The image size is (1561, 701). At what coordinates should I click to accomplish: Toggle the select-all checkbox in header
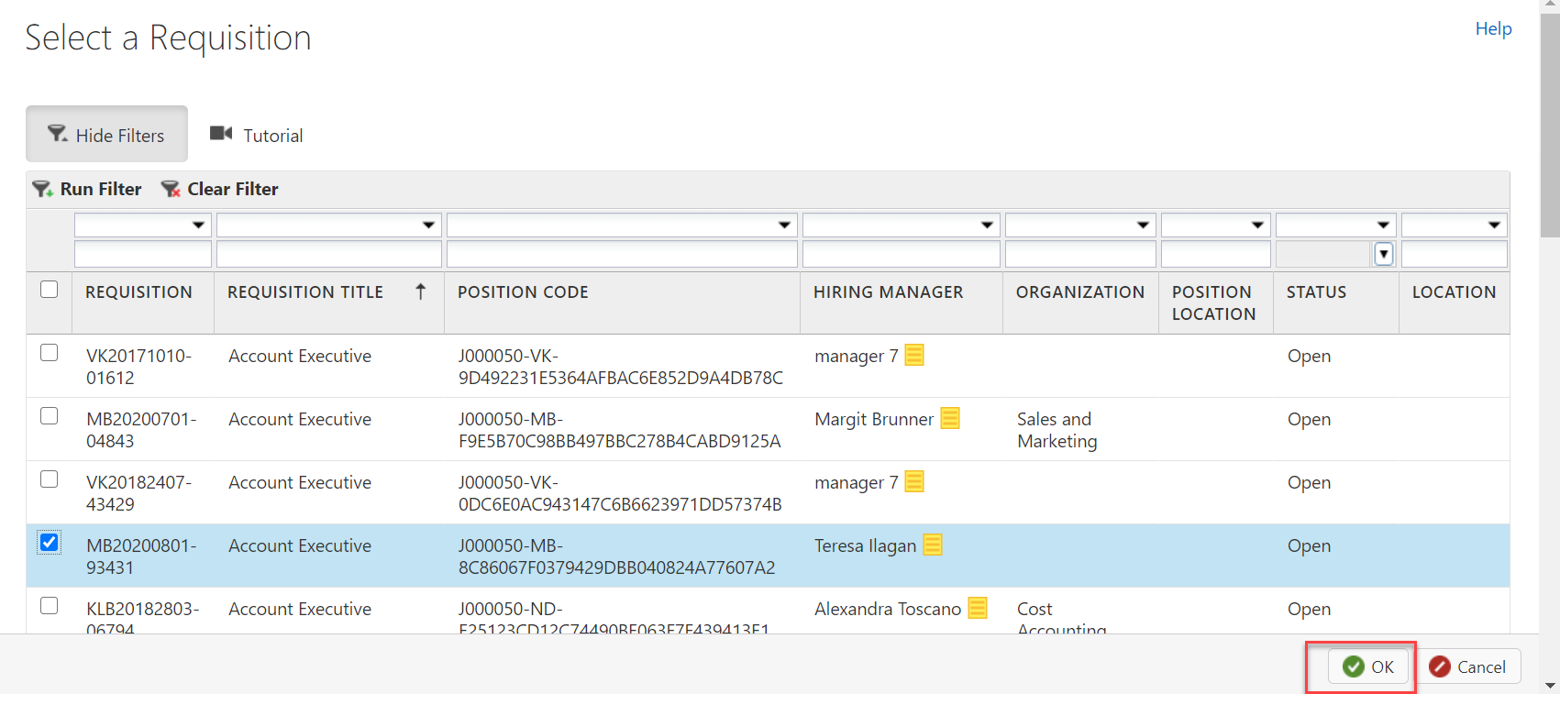pyautogui.click(x=48, y=290)
